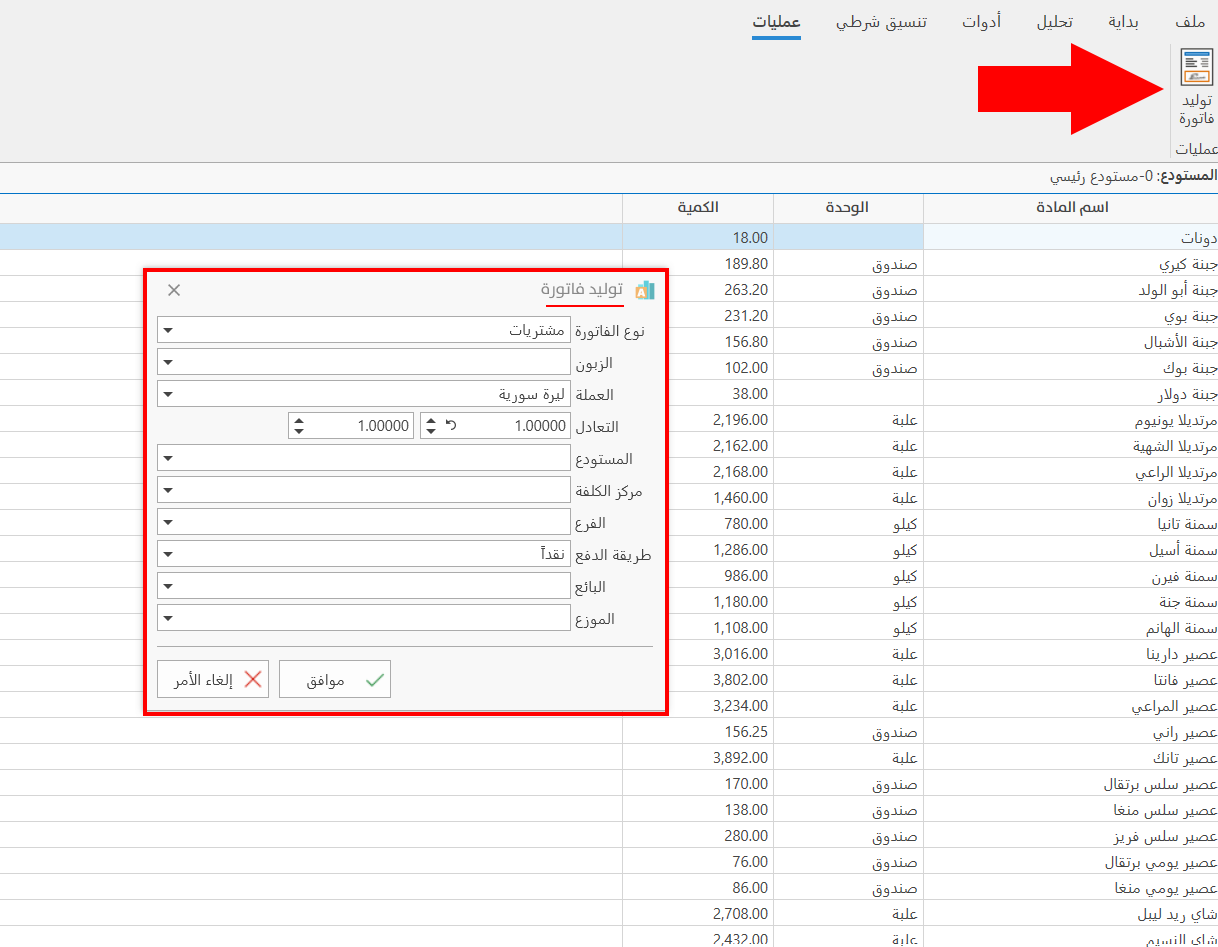Open the ملف menu

(x=1192, y=20)
